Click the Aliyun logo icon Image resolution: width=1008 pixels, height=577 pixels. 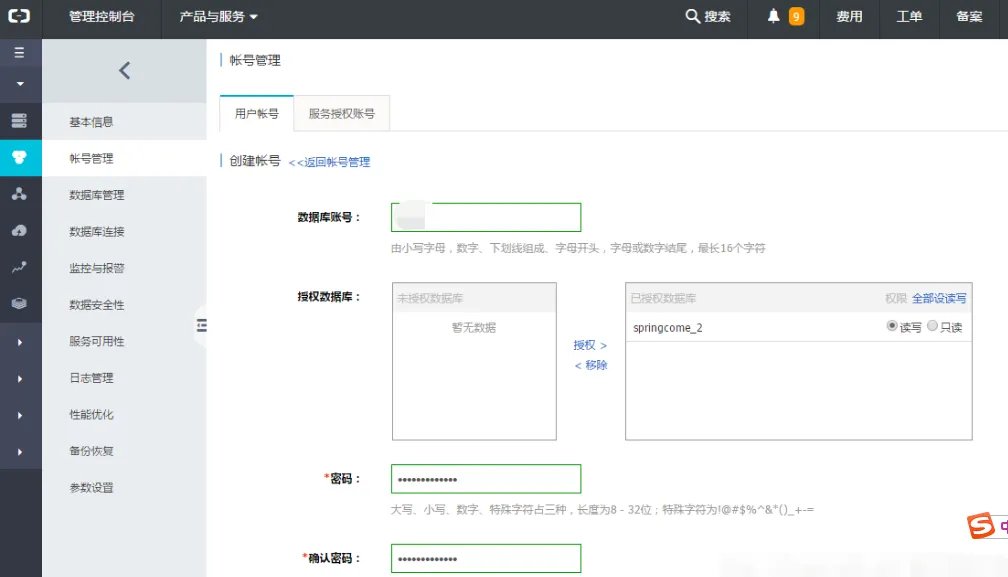19,15
